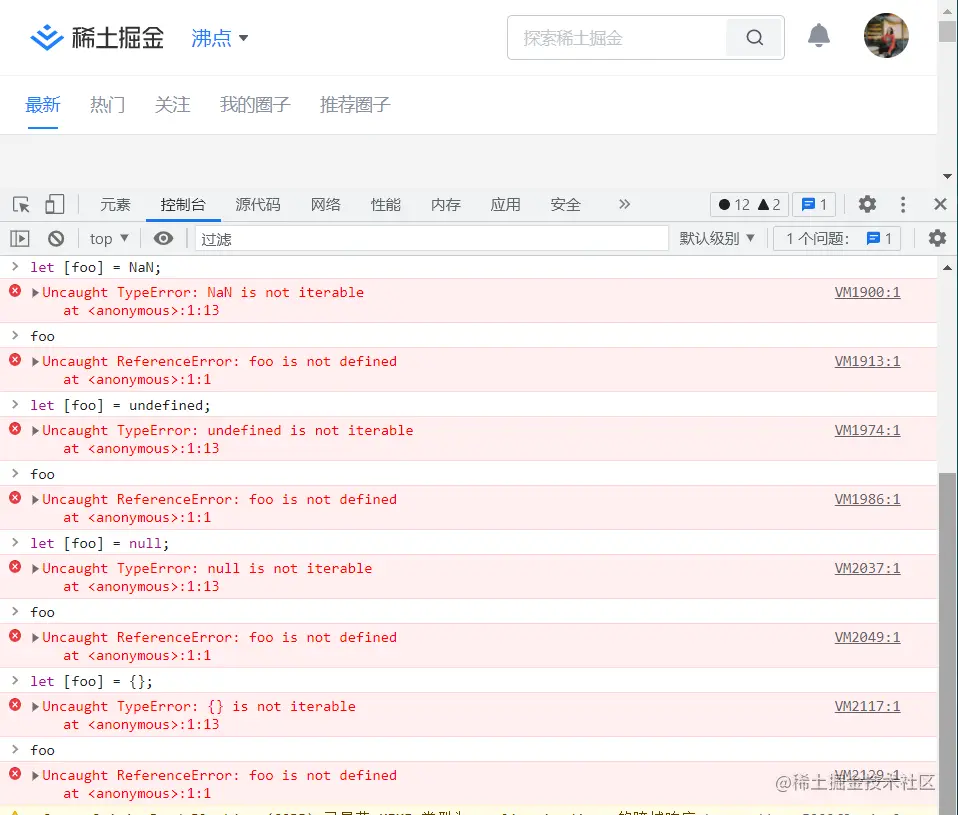The image size is (958, 815).
Task: Switch to the 推荐圈子 tab
Action: pyautogui.click(x=354, y=105)
